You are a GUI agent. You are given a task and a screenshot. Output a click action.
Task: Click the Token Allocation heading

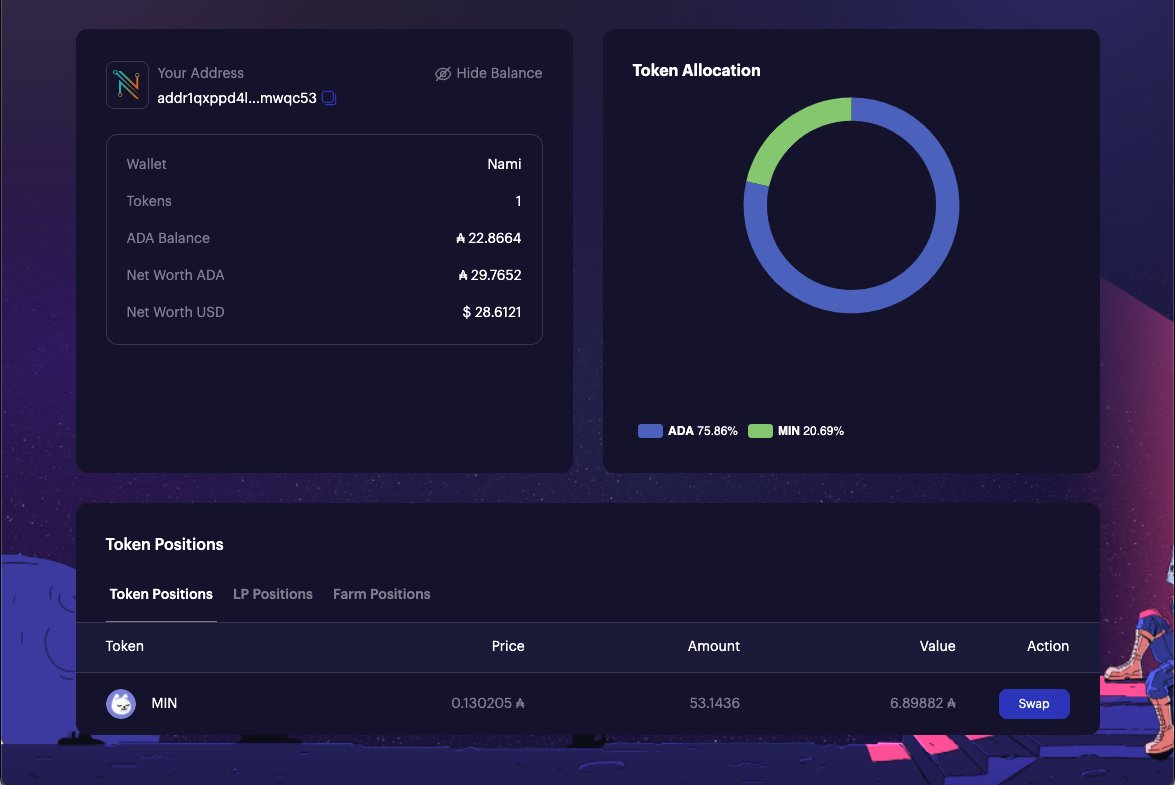tap(696, 70)
